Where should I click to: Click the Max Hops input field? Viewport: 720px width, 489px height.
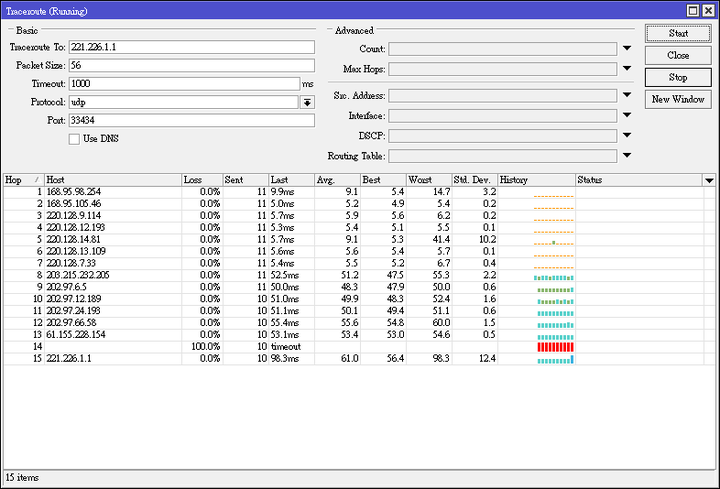click(x=503, y=69)
